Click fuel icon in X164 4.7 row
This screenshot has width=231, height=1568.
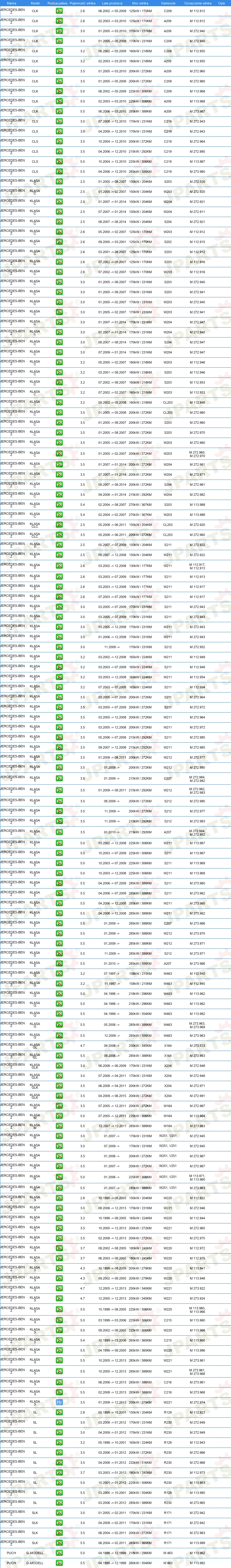pyautogui.click(x=59, y=1046)
